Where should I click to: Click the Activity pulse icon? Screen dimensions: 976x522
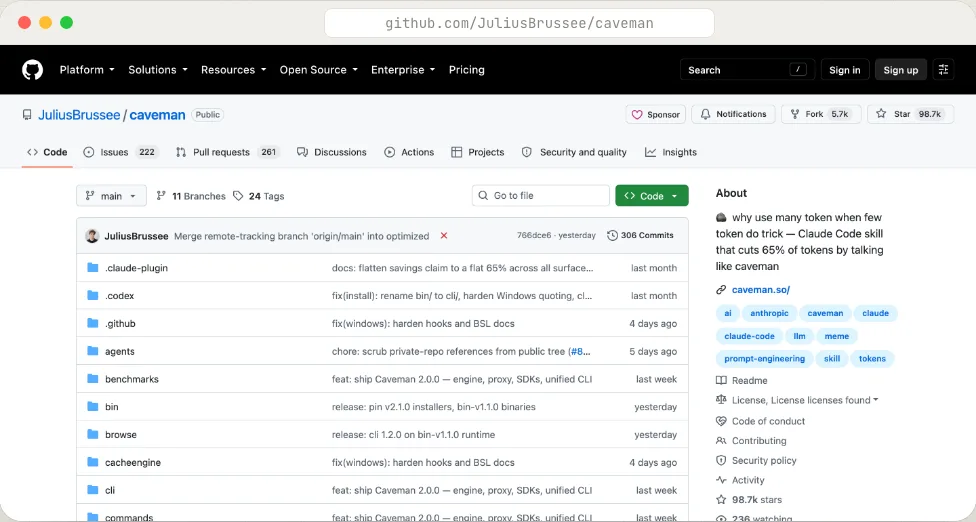point(721,480)
